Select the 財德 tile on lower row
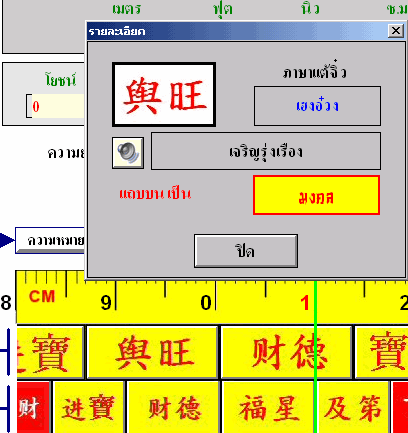 173,407
